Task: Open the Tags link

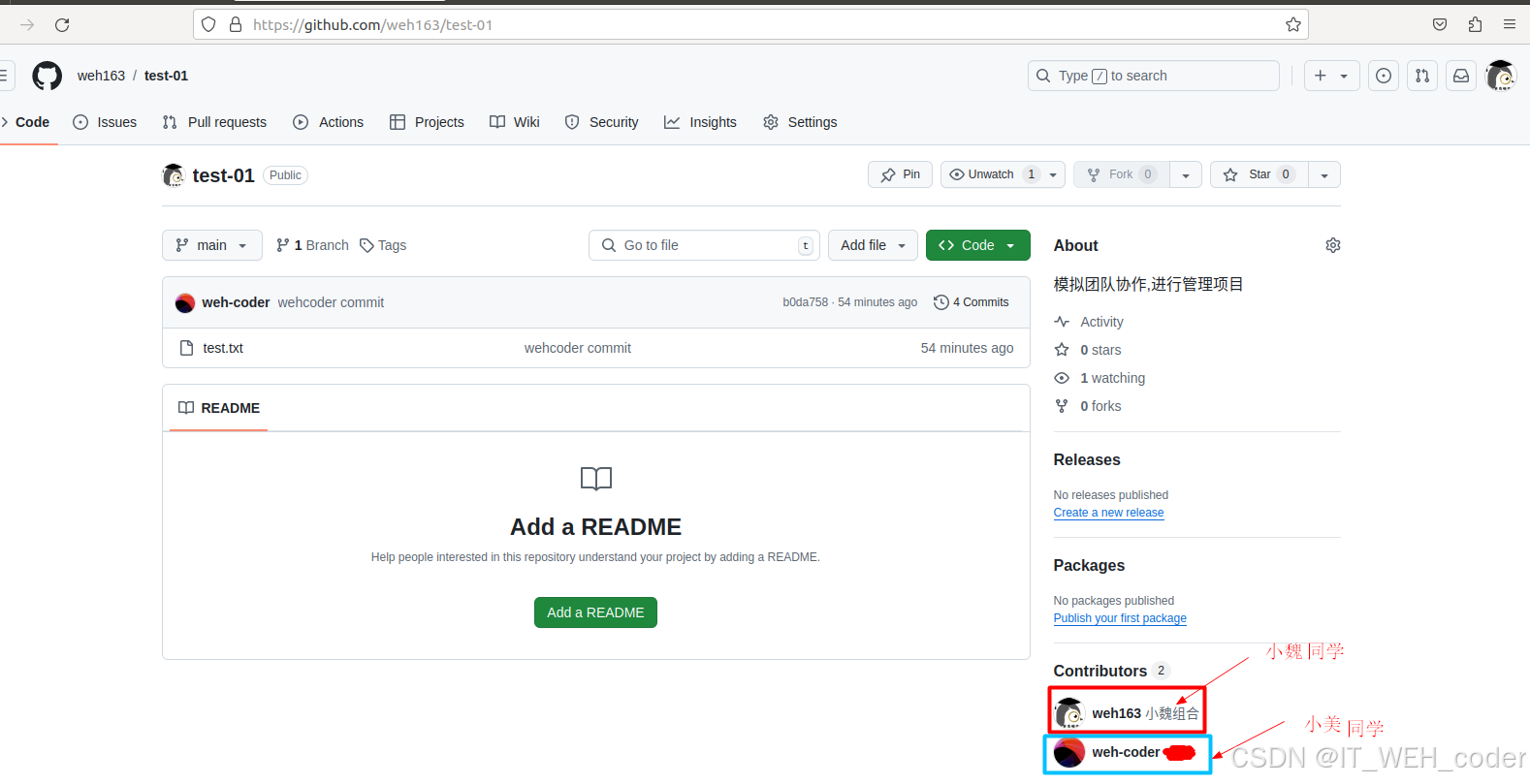Action: (x=383, y=245)
